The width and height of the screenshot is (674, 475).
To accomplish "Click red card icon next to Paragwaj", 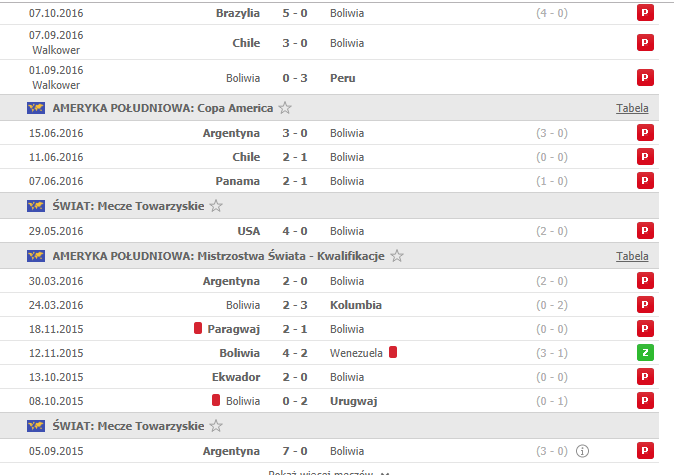I will (x=198, y=328).
